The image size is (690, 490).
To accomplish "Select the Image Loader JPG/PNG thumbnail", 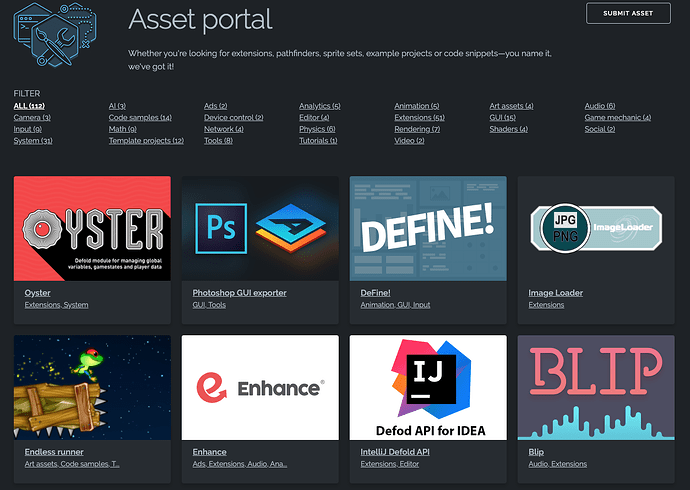I will coord(596,229).
